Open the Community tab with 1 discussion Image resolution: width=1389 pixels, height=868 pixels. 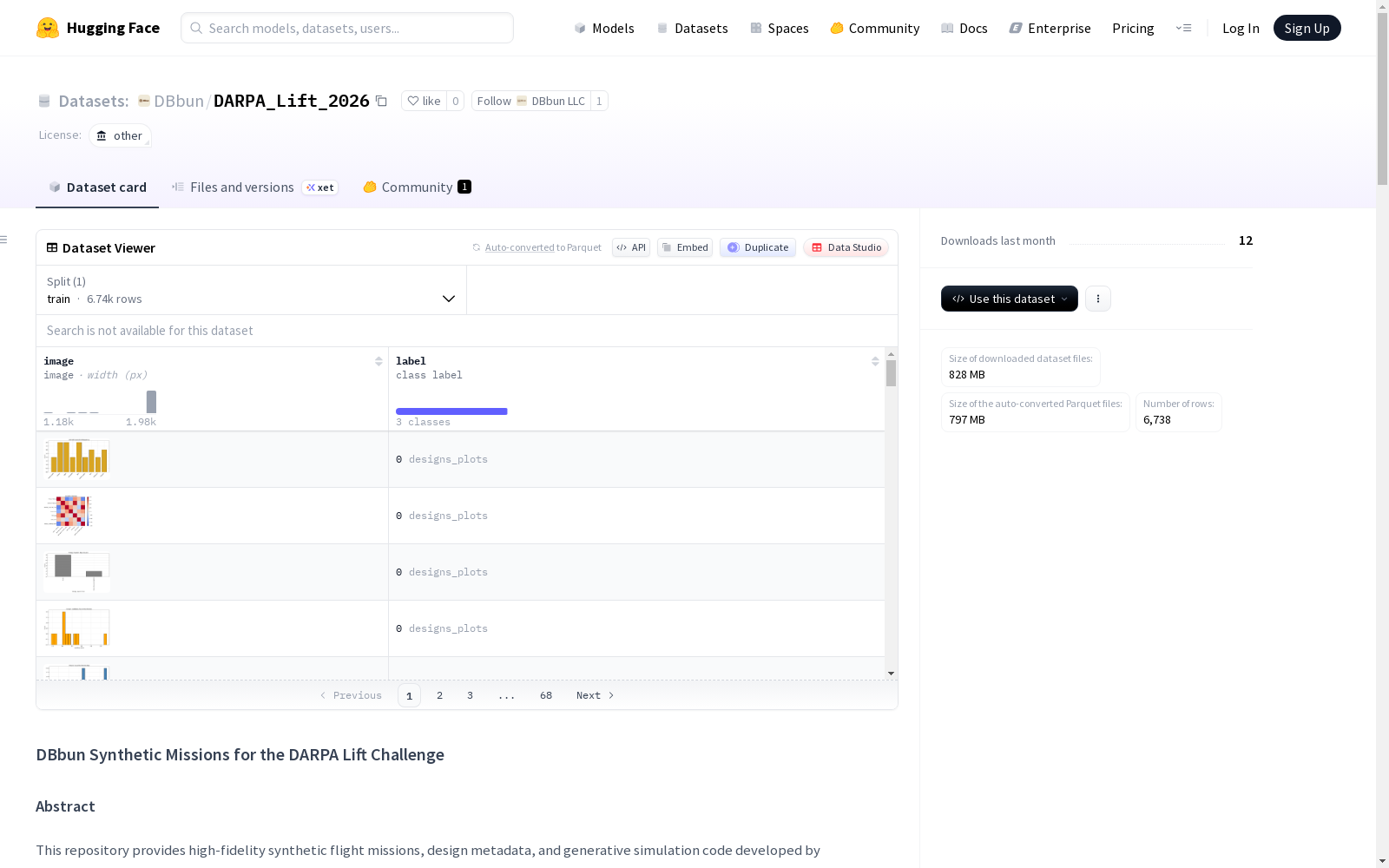coord(417,187)
